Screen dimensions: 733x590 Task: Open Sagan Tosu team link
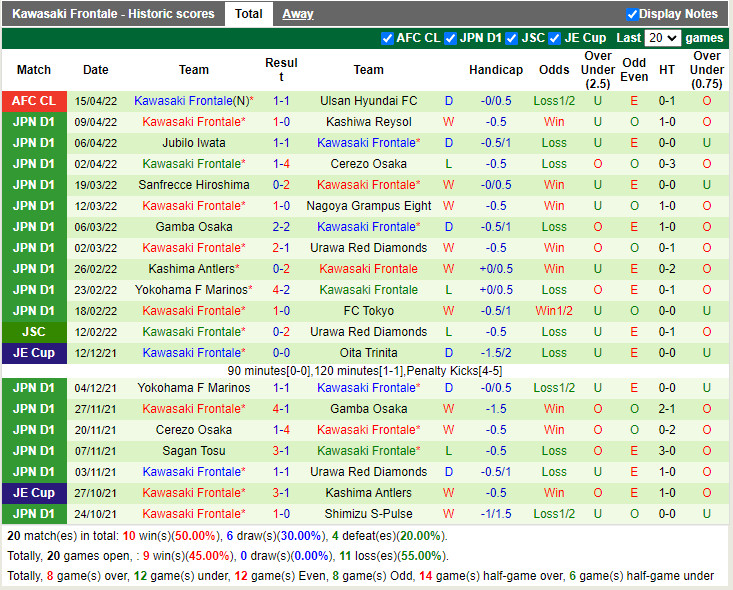click(x=194, y=451)
